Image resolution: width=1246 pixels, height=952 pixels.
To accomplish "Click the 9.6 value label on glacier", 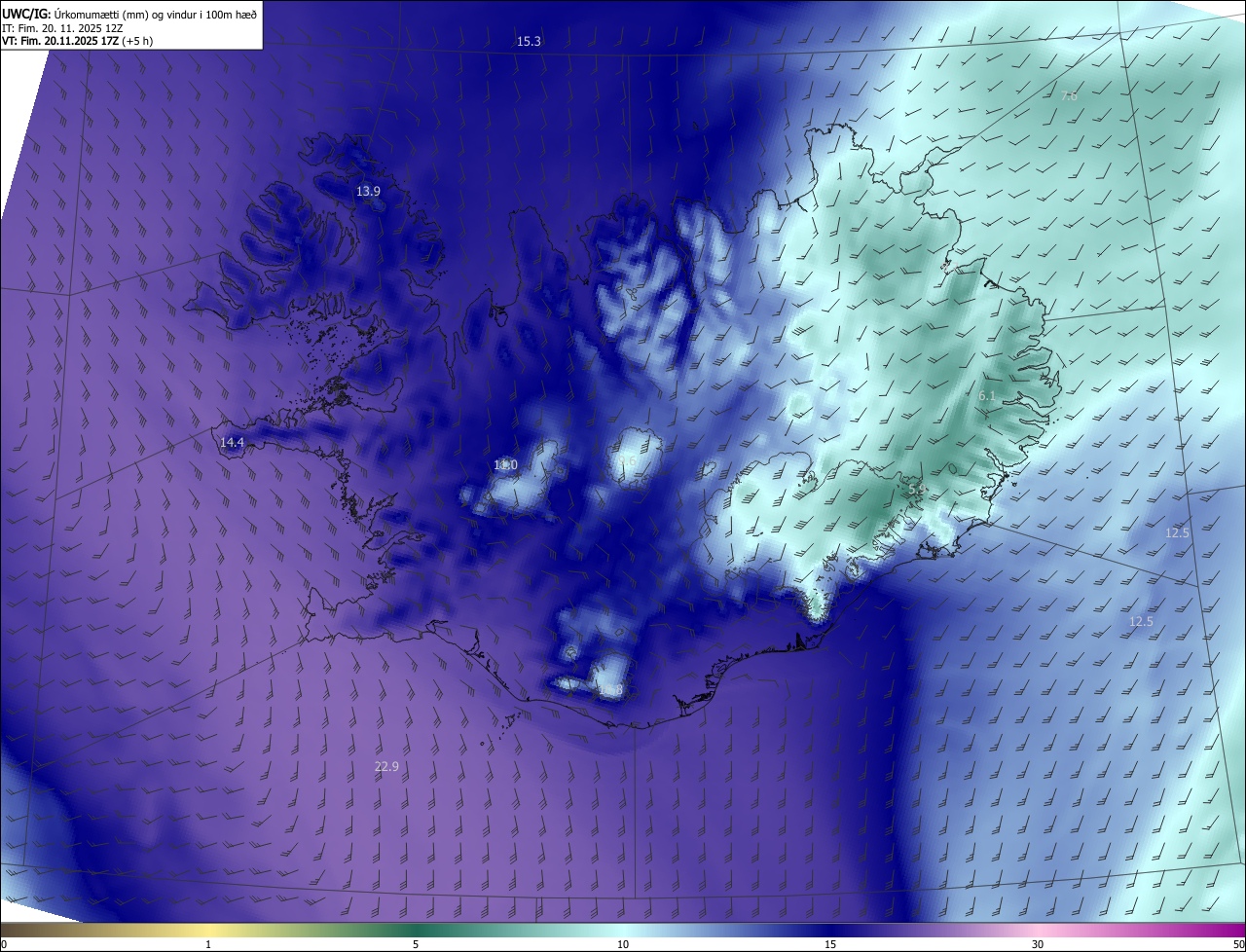I will (x=627, y=461).
